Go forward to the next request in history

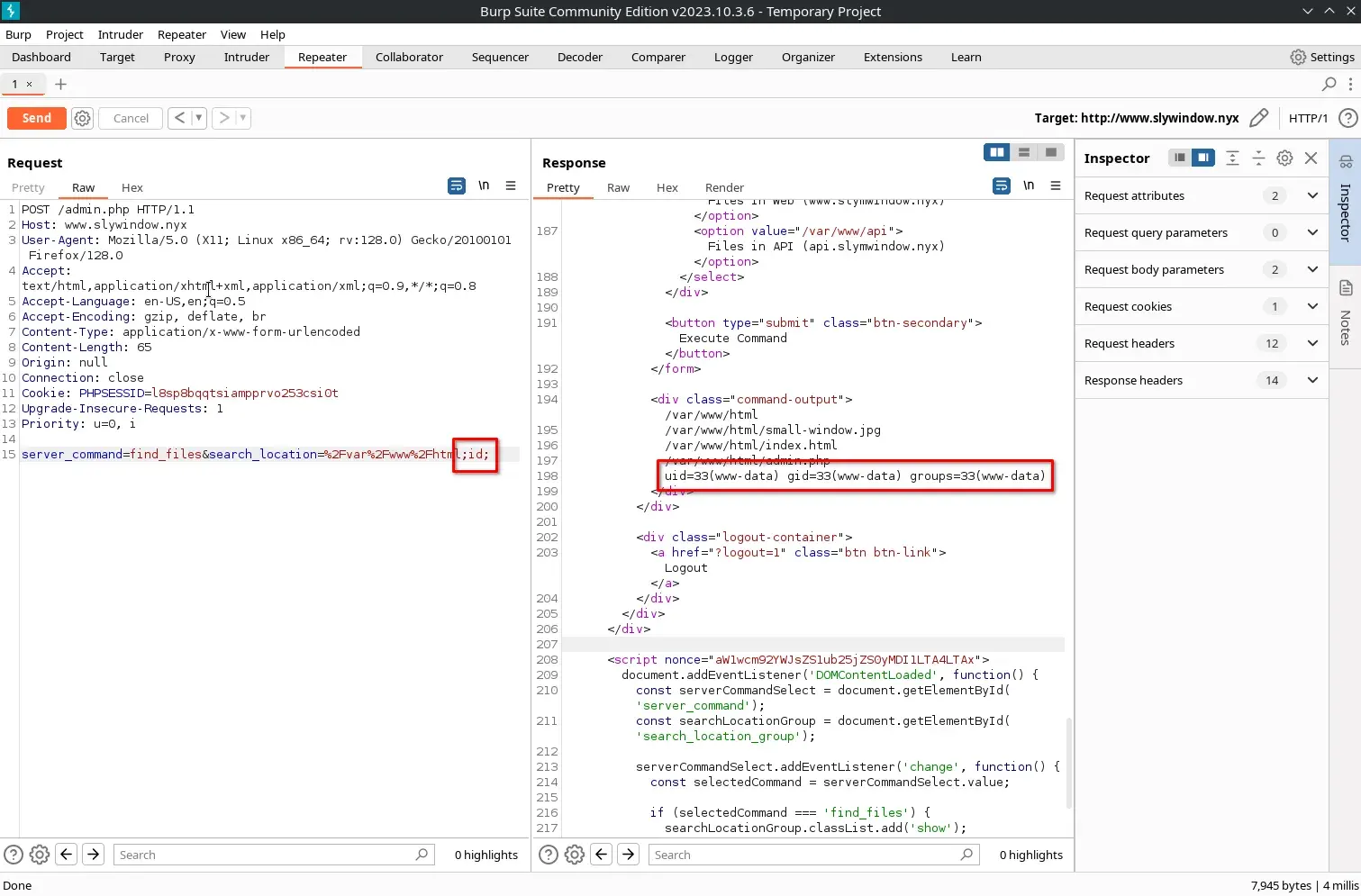click(223, 118)
